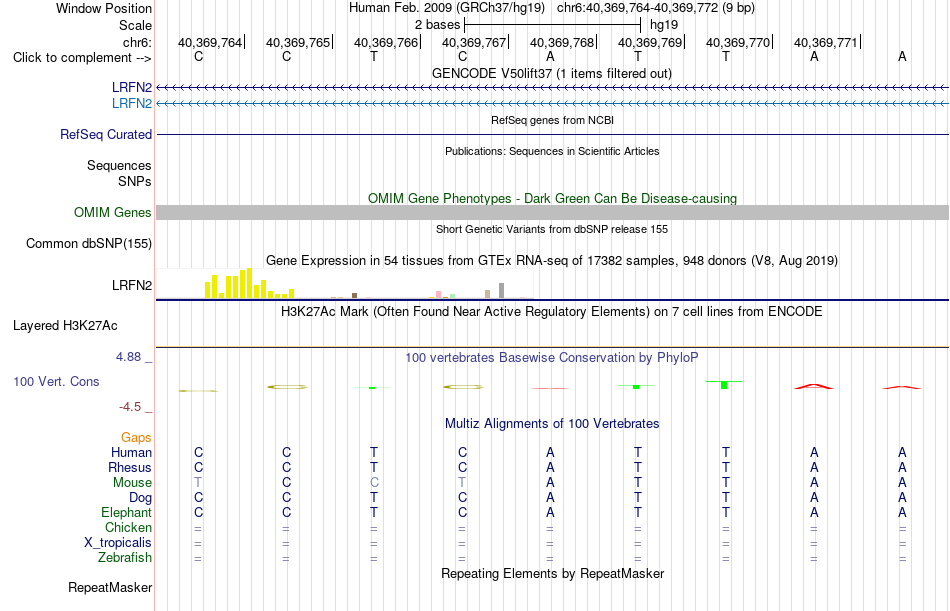
Task: Click the OMIM Genes track label
Action: pyautogui.click(x=113, y=213)
